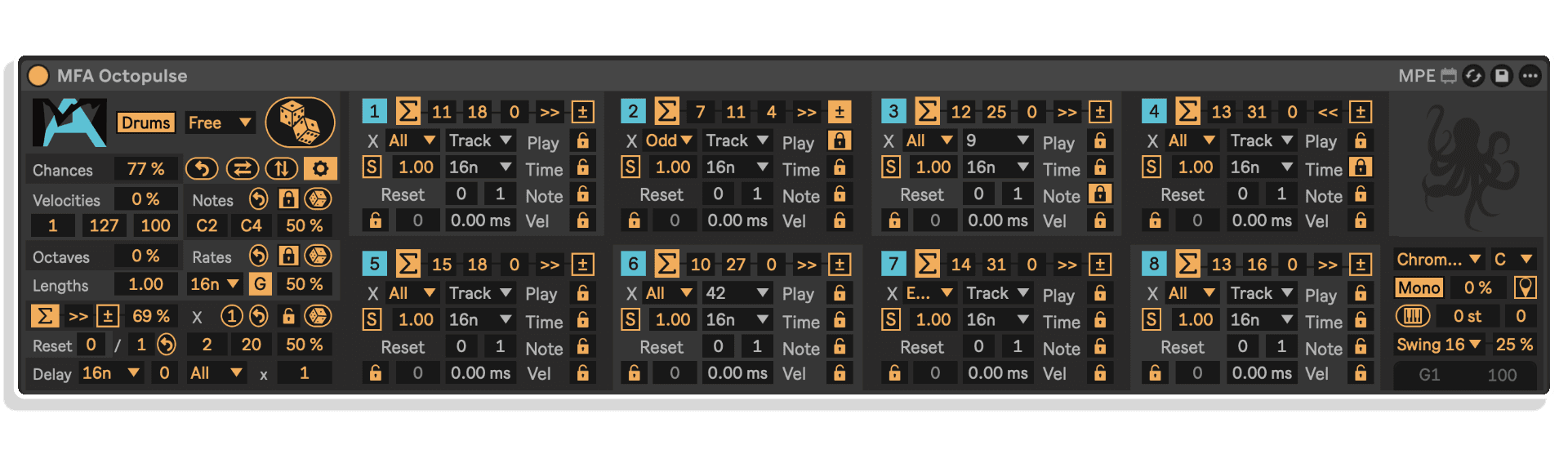
Task: Click the direction >> button of pulse 1
Action: click(x=550, y=112)
